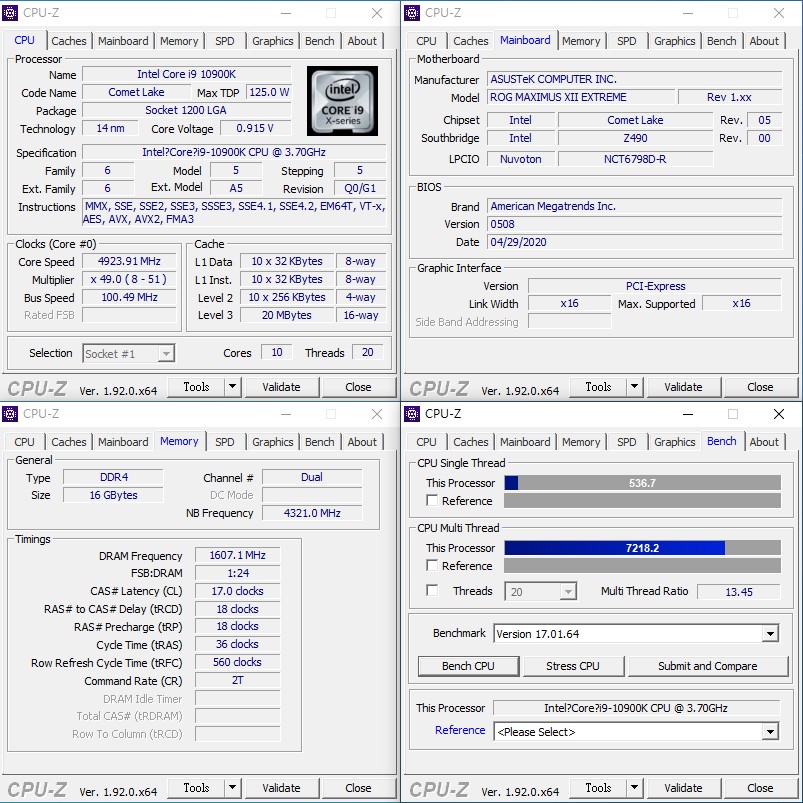This screenshot has width=803, height=803.
Task: Click the Close button in the Memory tab window
Action: 358,788
